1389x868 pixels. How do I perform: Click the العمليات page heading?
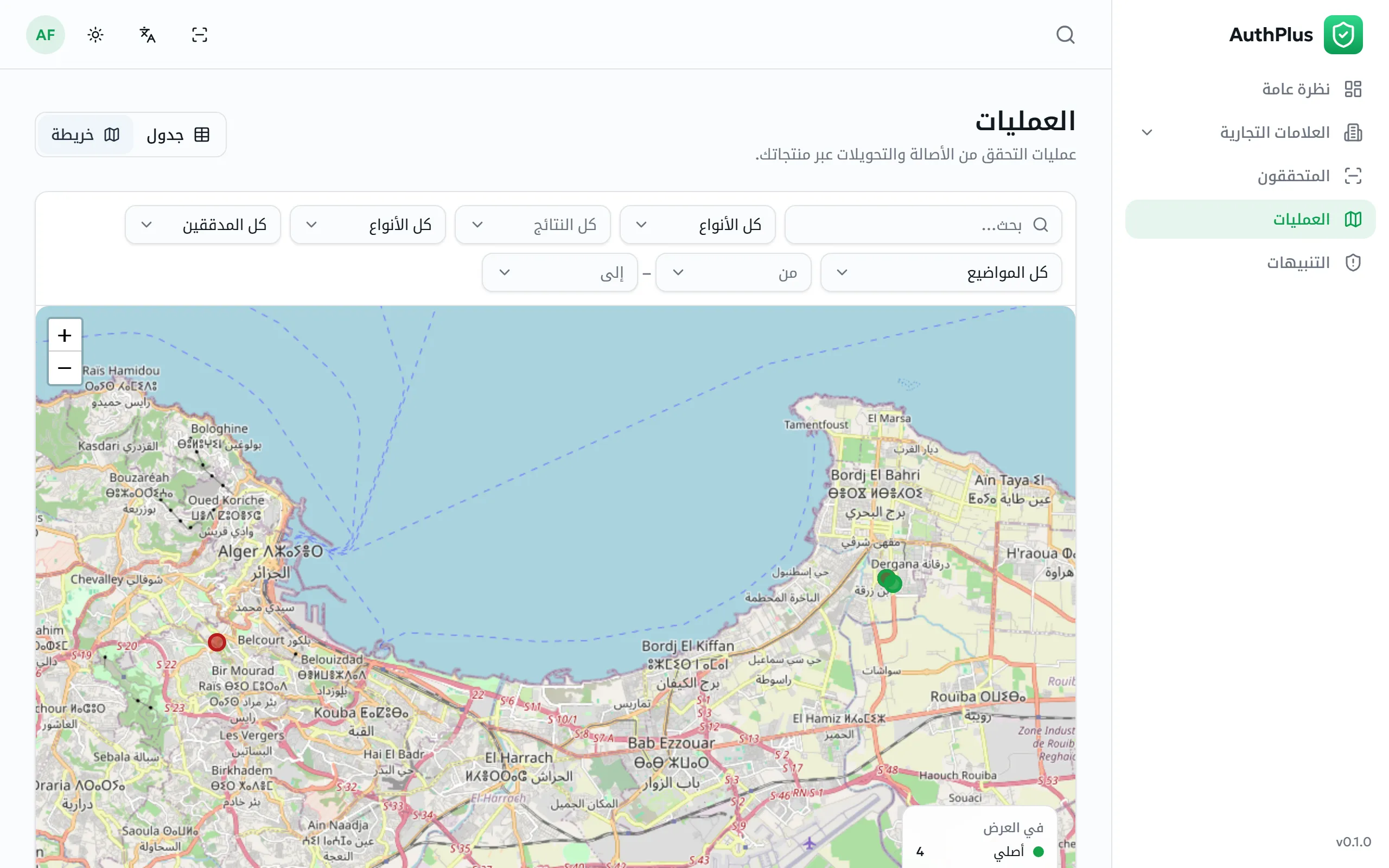[x=1025, y=121]
